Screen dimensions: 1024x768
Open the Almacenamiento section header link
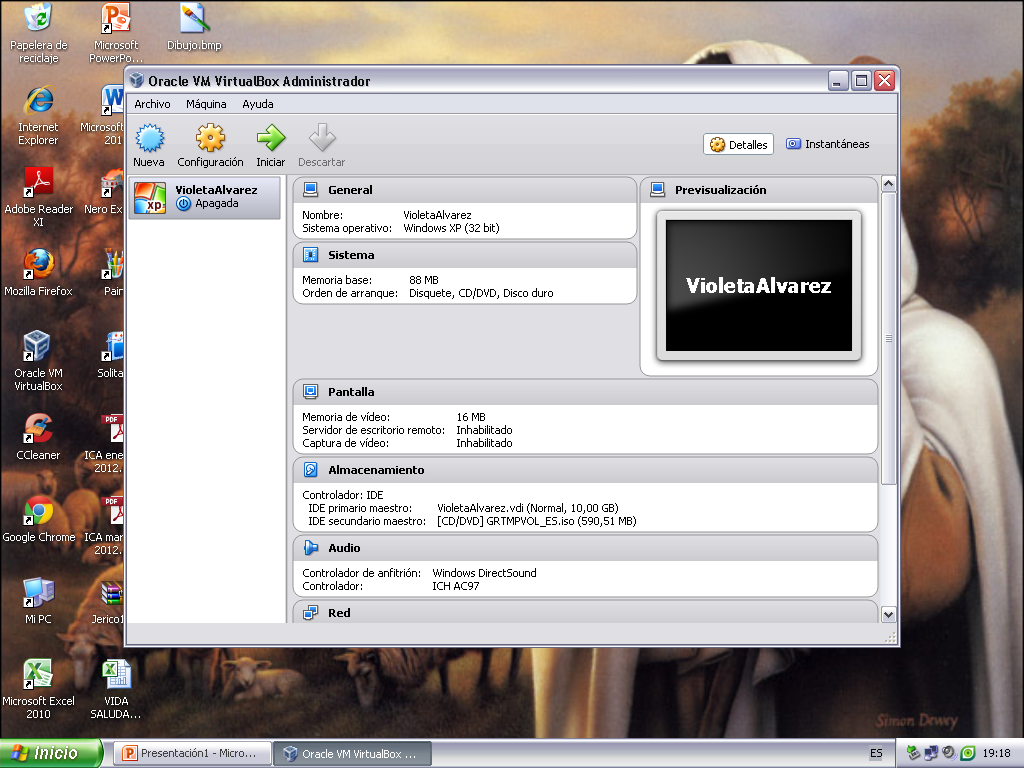pos(376,470)
